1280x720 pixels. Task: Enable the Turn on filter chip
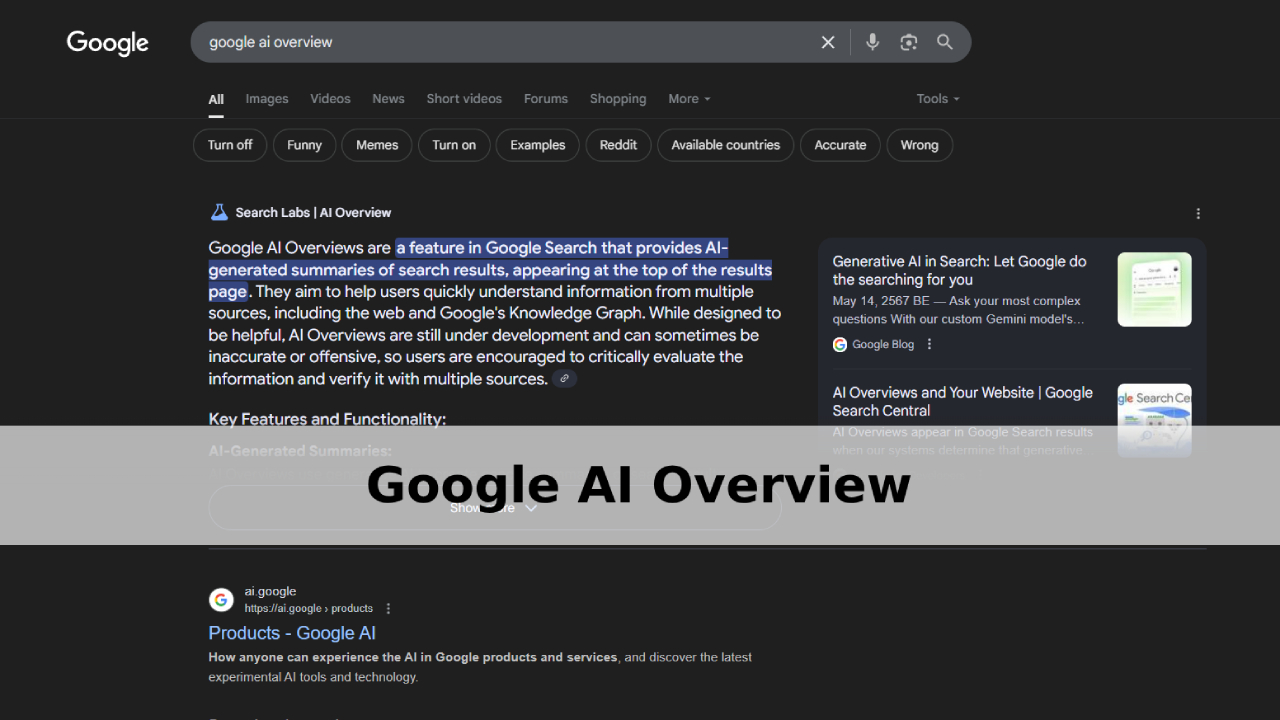pyautogui.click(x=454, y=145)
